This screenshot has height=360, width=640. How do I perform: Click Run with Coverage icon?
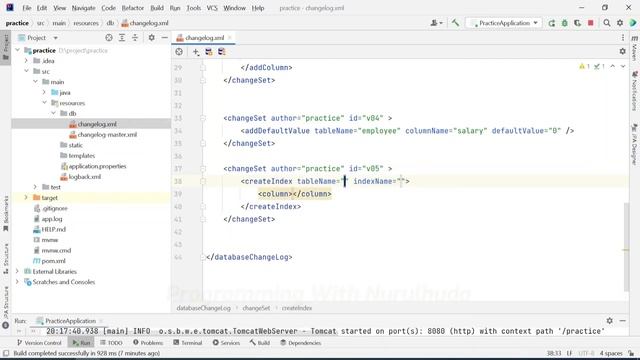tap(578, 23)
